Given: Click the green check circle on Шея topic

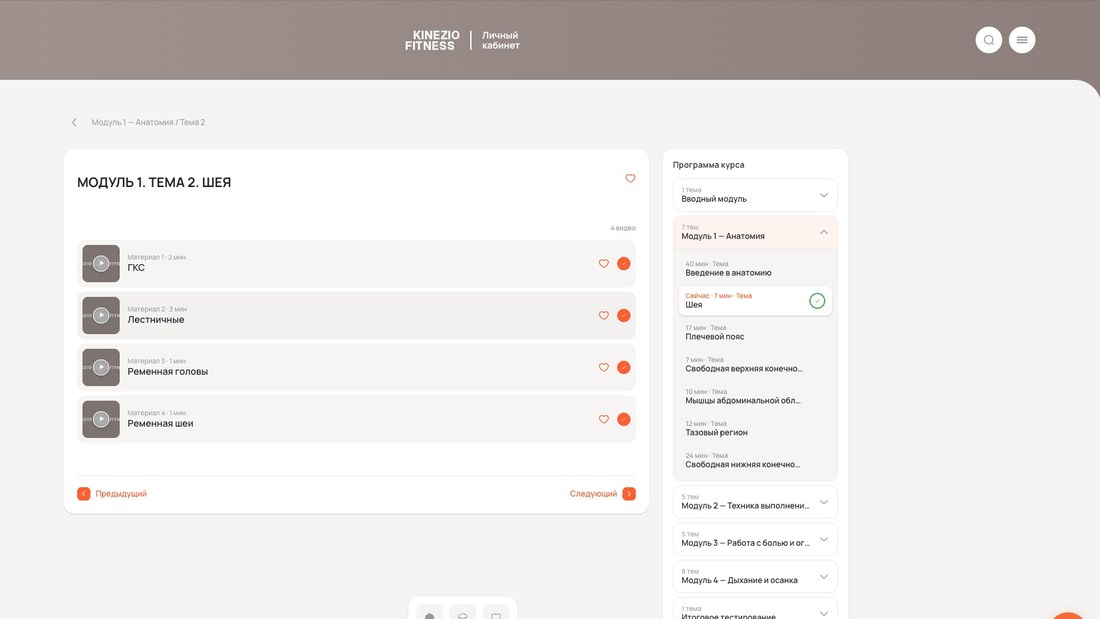Looking at the screenshot, I should pyautogui.click(x=817, y=301).
